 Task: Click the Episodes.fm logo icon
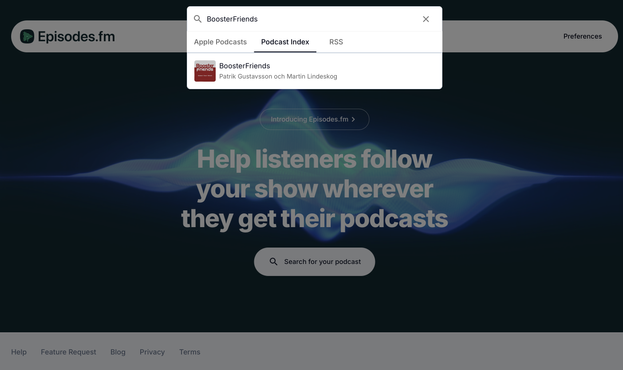click(x=27, y=36)
